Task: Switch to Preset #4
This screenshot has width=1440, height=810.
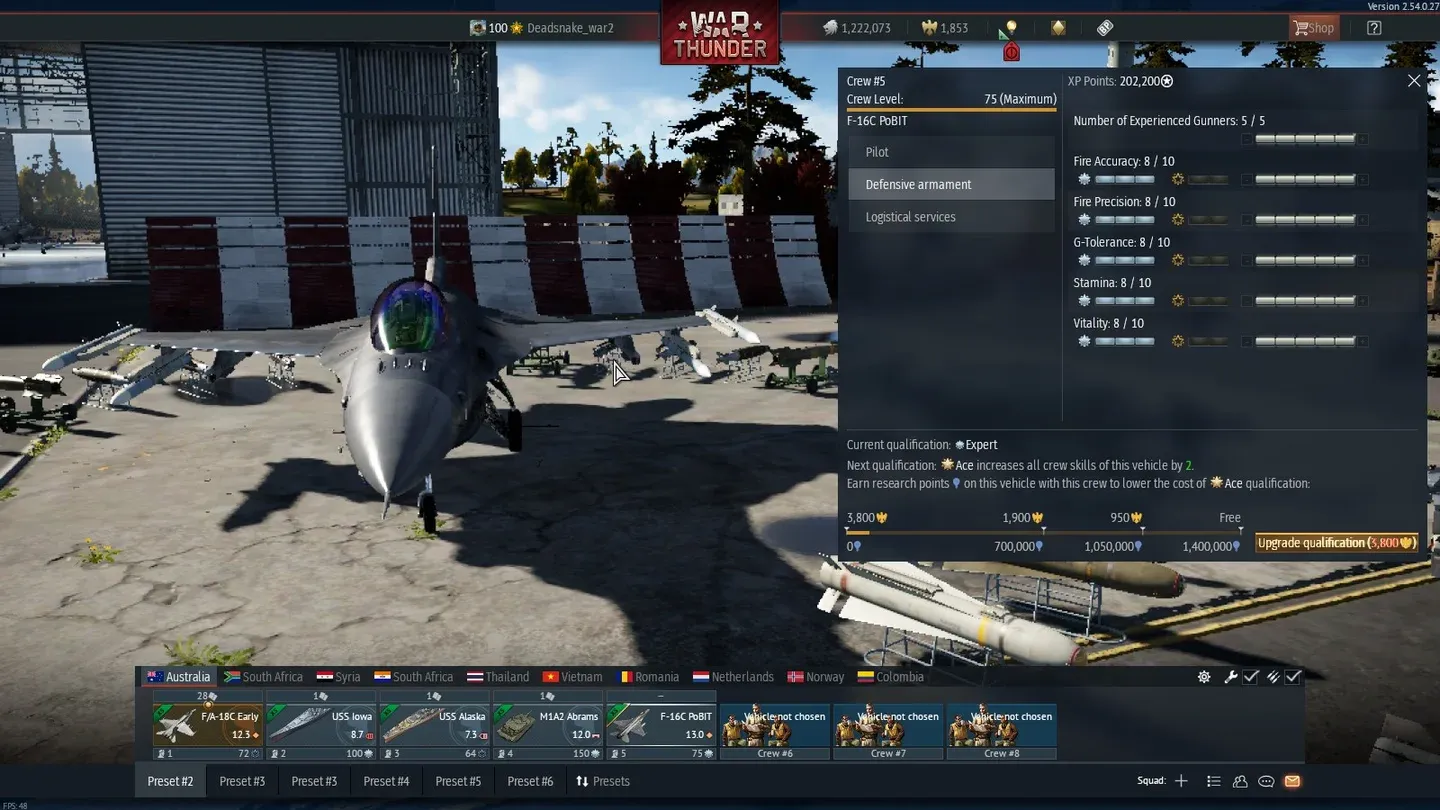Action: click(387, 781)
